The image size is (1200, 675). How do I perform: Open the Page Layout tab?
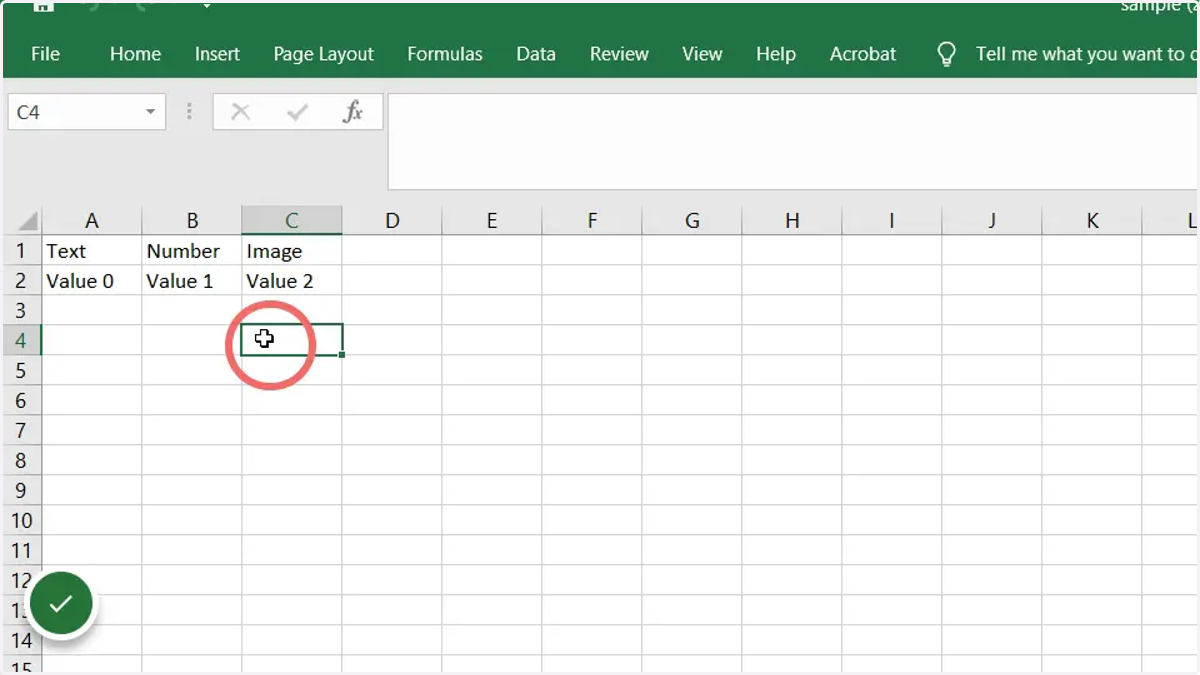pos(323,54)
